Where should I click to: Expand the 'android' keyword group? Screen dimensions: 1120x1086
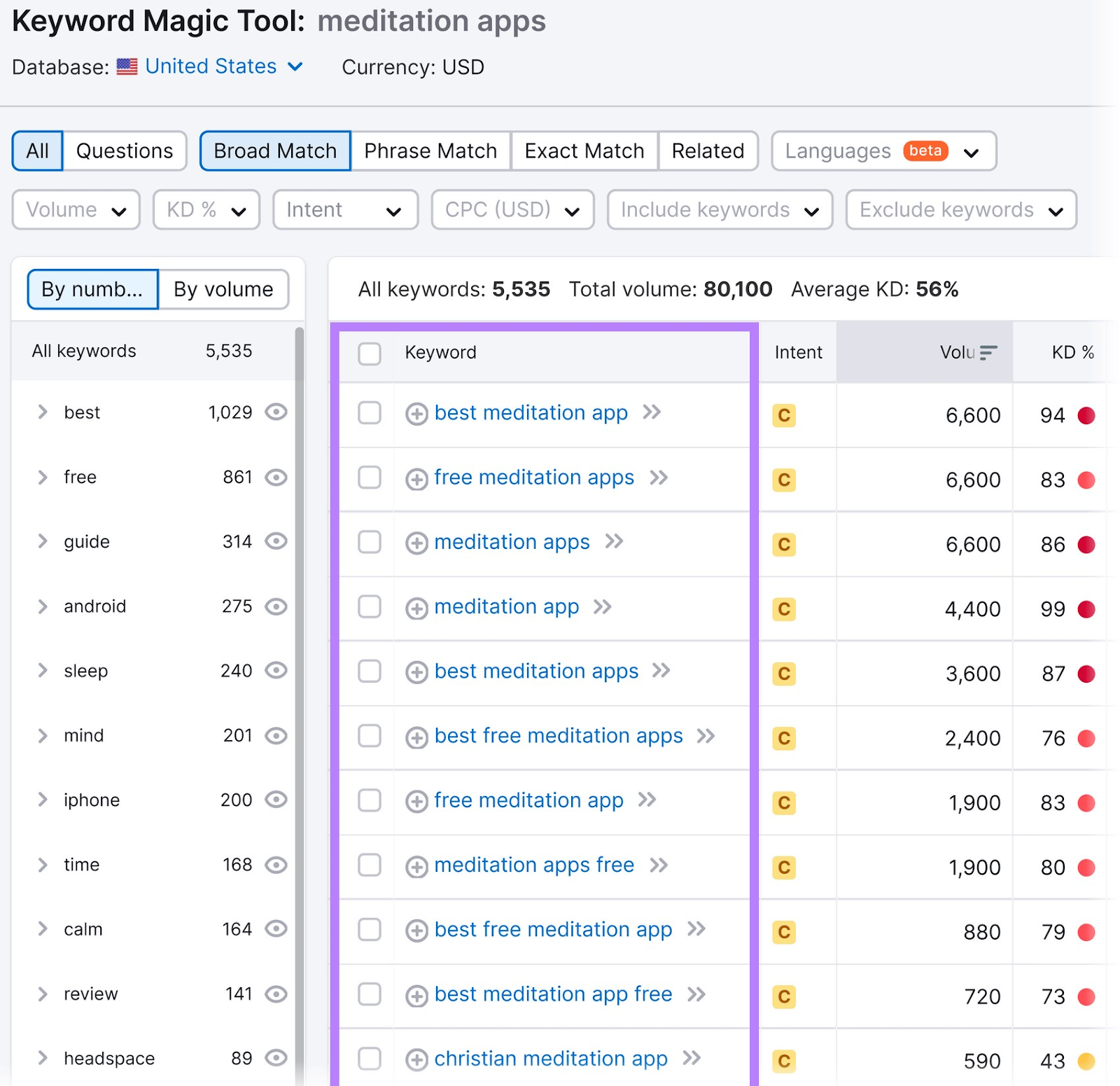coord(43,606)
